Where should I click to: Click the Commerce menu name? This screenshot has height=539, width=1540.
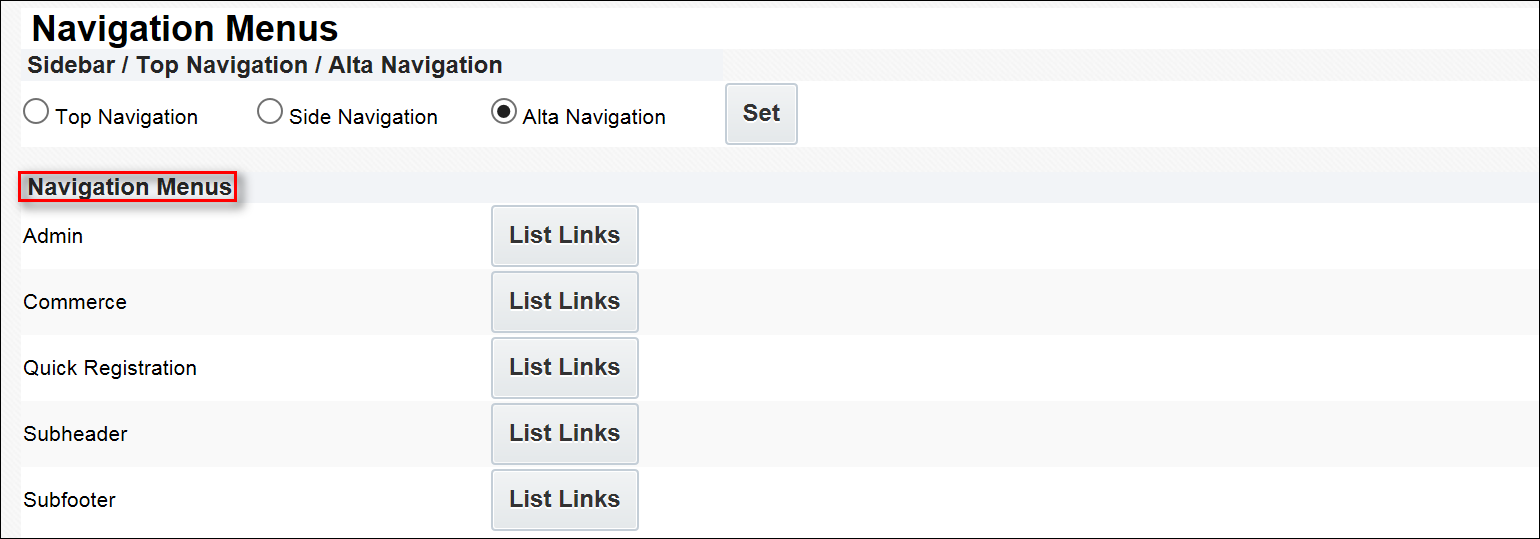75,302
